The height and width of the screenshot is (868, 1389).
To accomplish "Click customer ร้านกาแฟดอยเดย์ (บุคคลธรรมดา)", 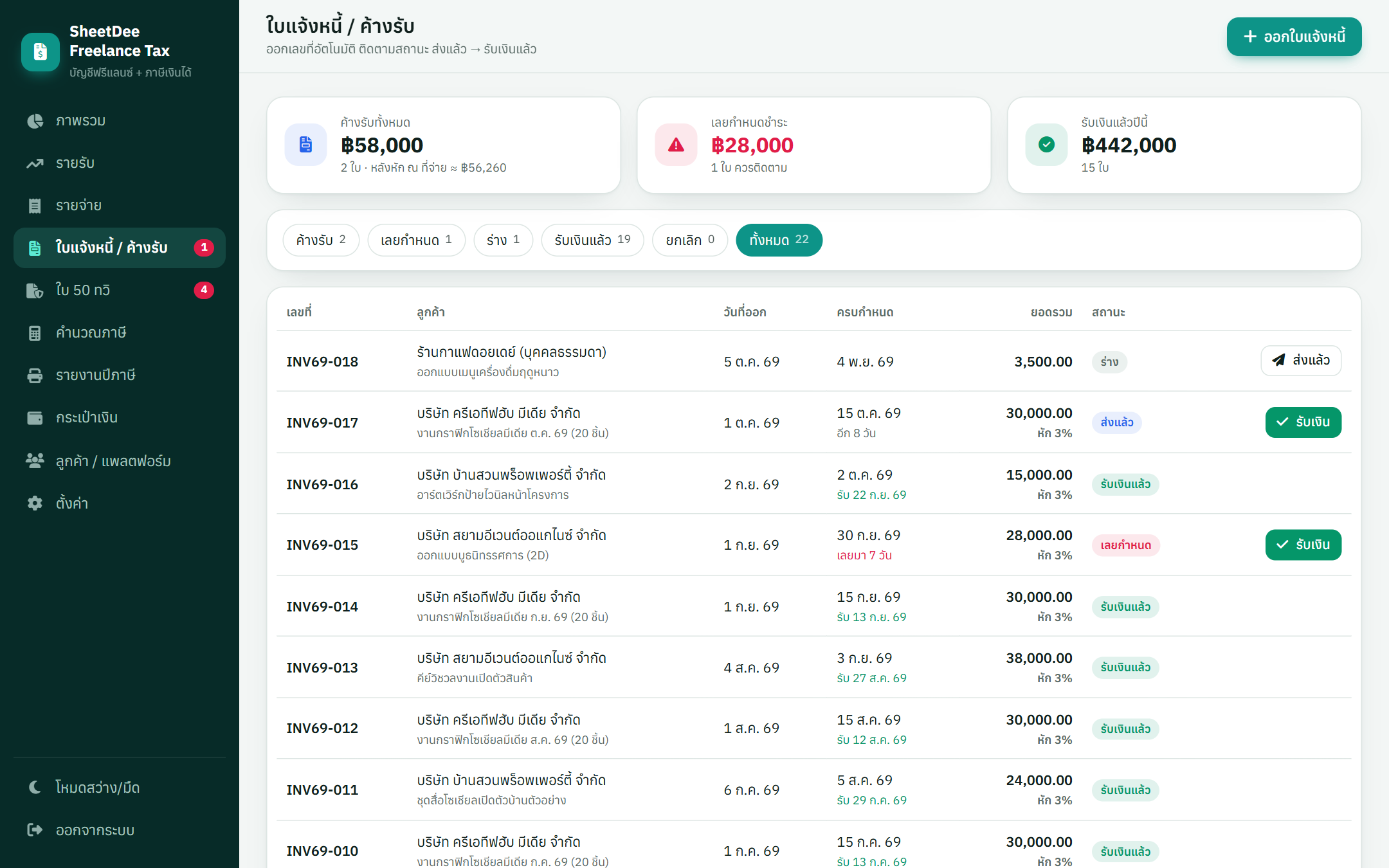I will tap(512, 352).
